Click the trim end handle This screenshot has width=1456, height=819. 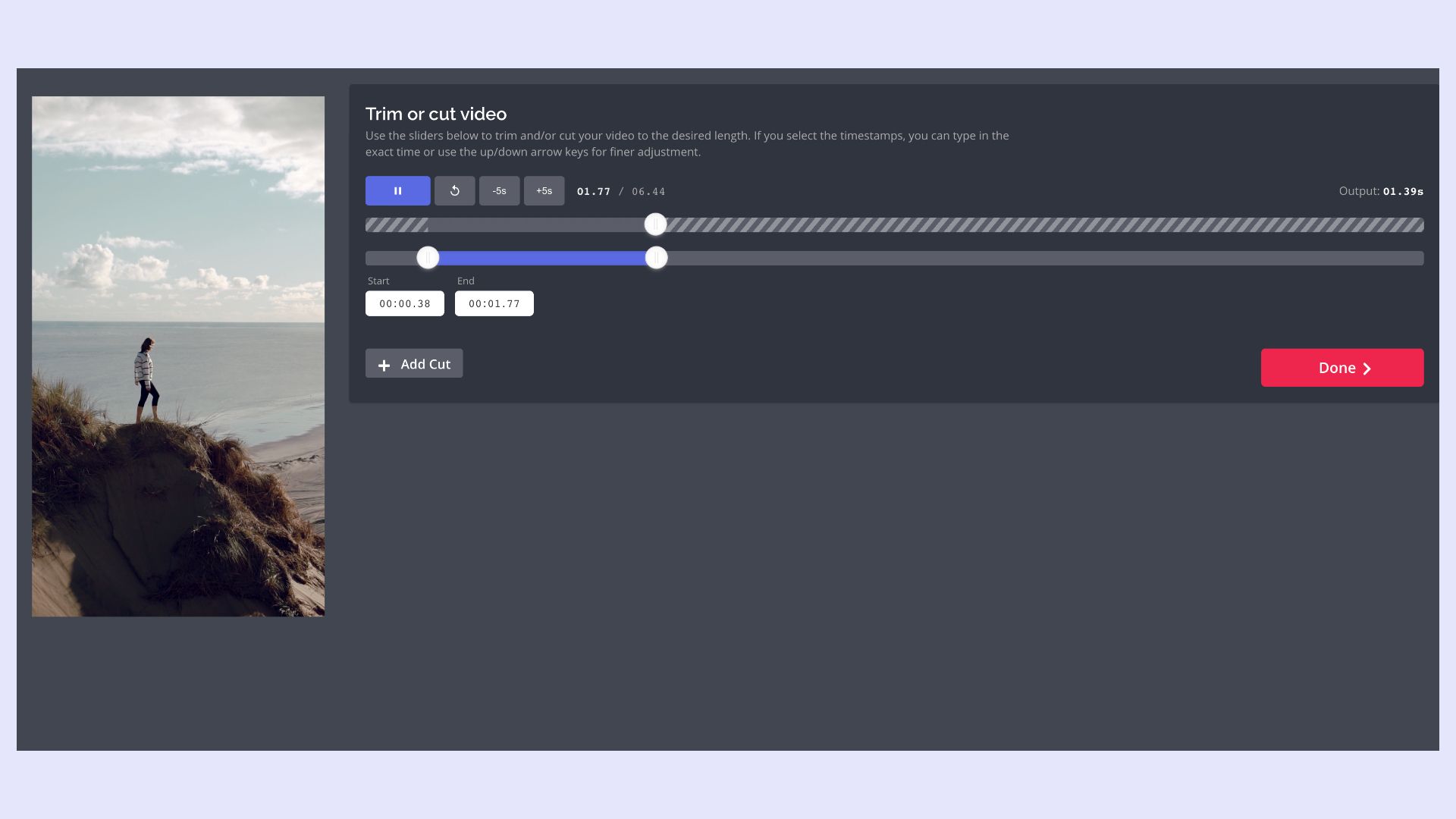(x=656, y=258)
